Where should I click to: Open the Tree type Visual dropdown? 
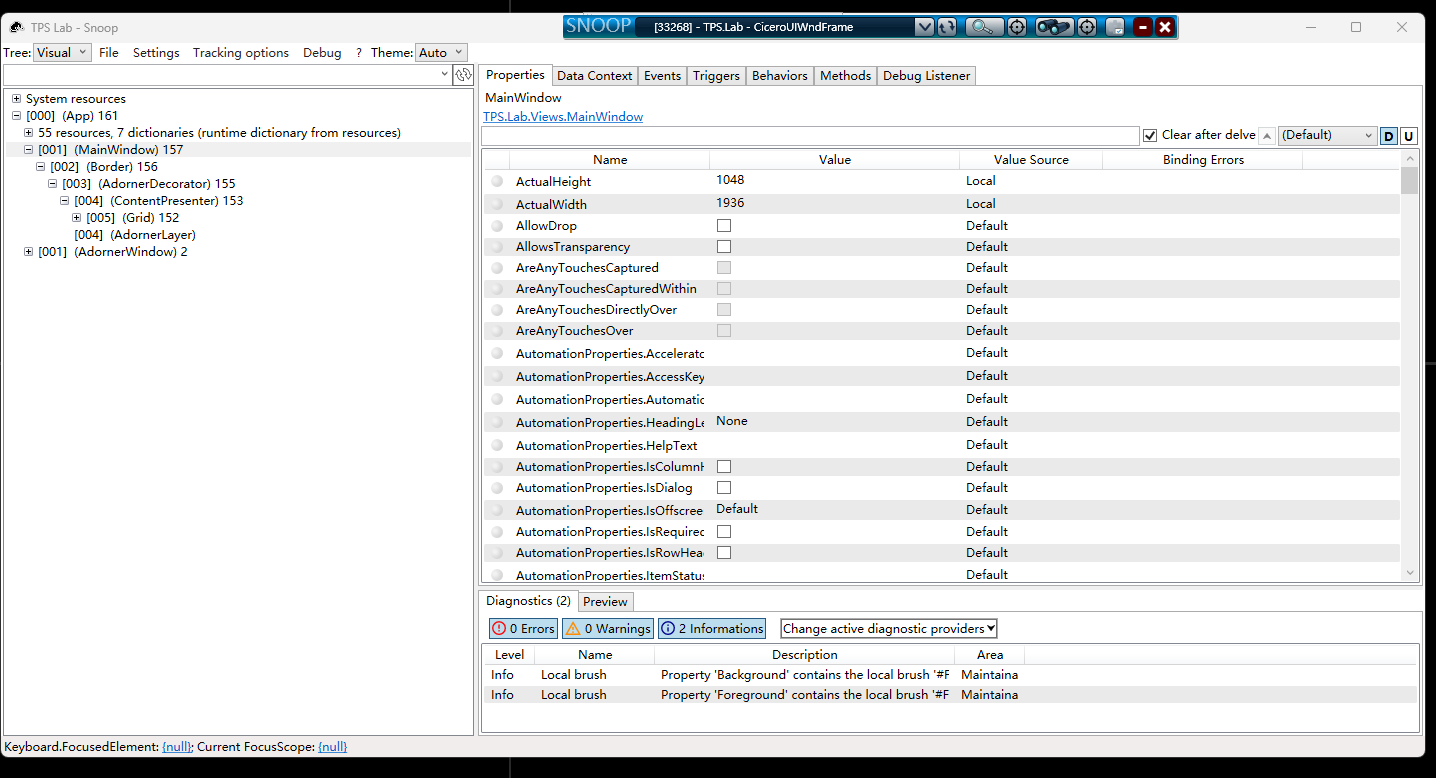click(x=62, y=53)
